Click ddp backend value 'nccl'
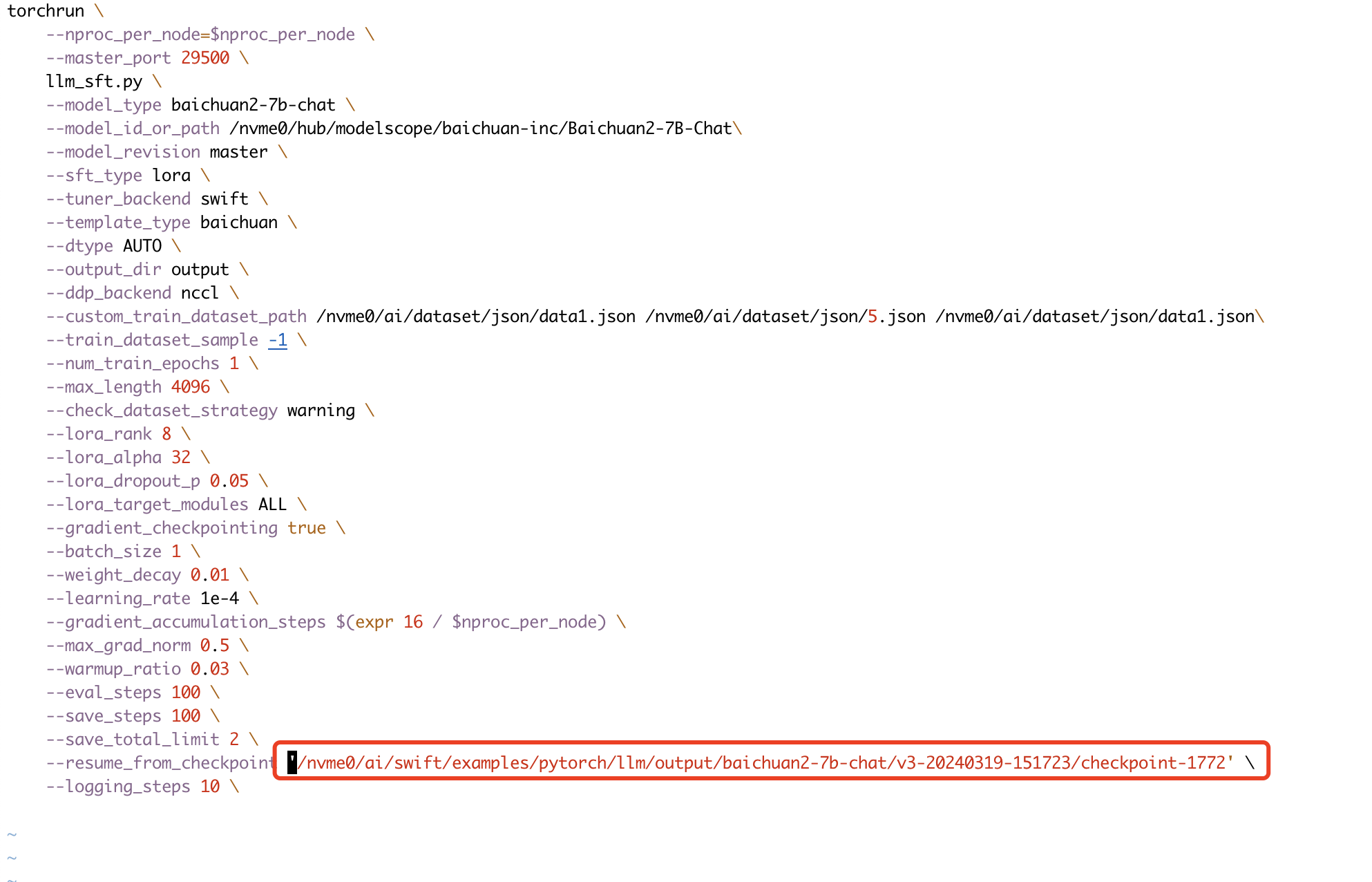Viewport: 1372px width, 882px height. [x=200, y=293]
